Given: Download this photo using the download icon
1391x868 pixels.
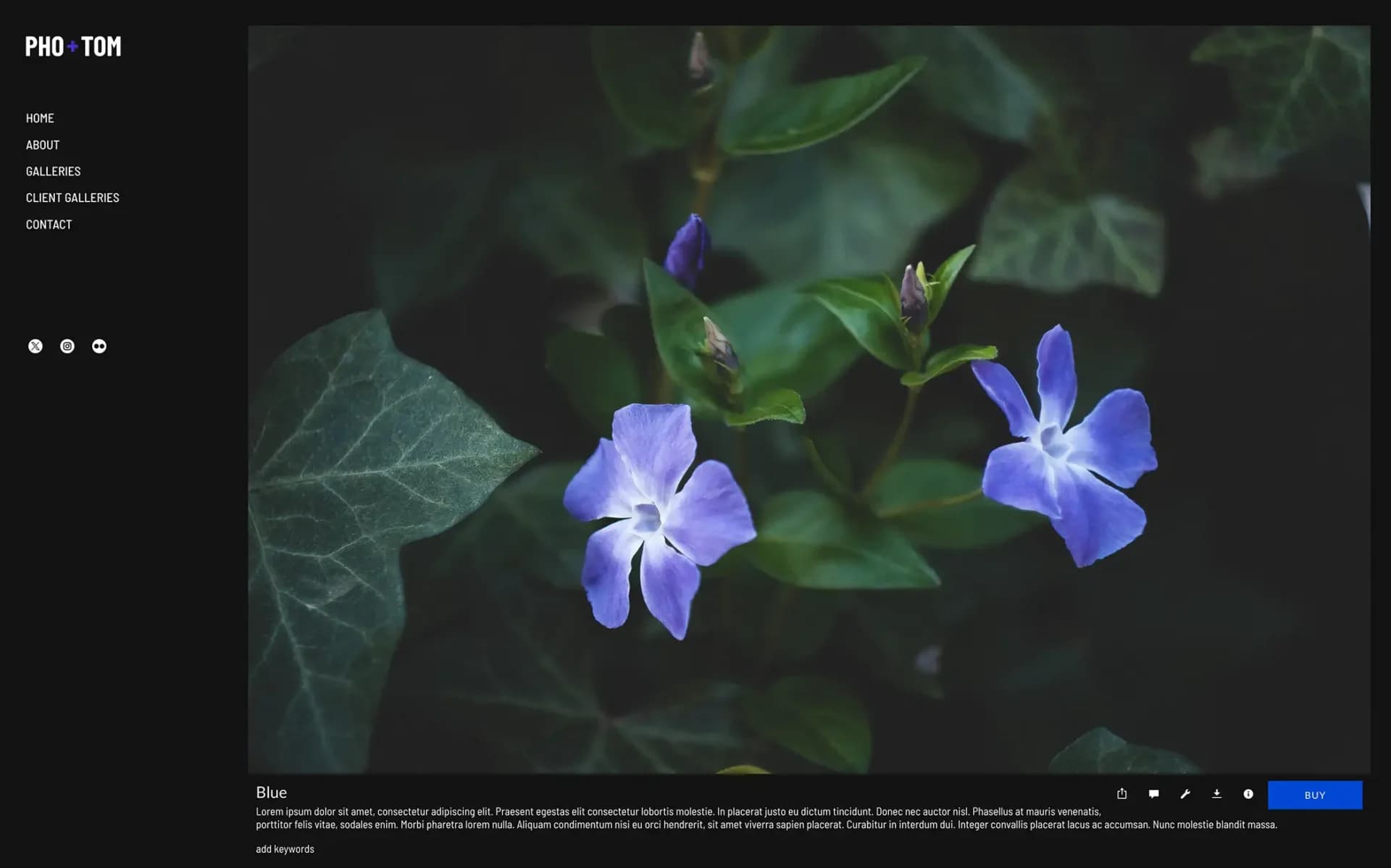Looking at the screenshot, I should (x=1217, y=793).
